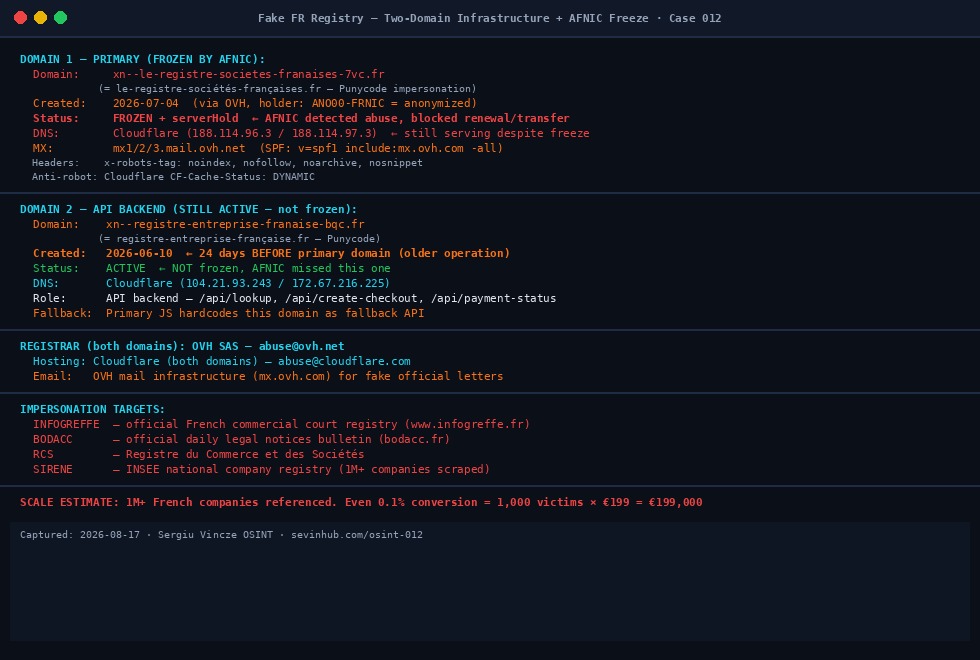Click the Cloudflare 188.114.96.3 DNS line
This screenshot has width=980, height=660.
click(311, 133)
